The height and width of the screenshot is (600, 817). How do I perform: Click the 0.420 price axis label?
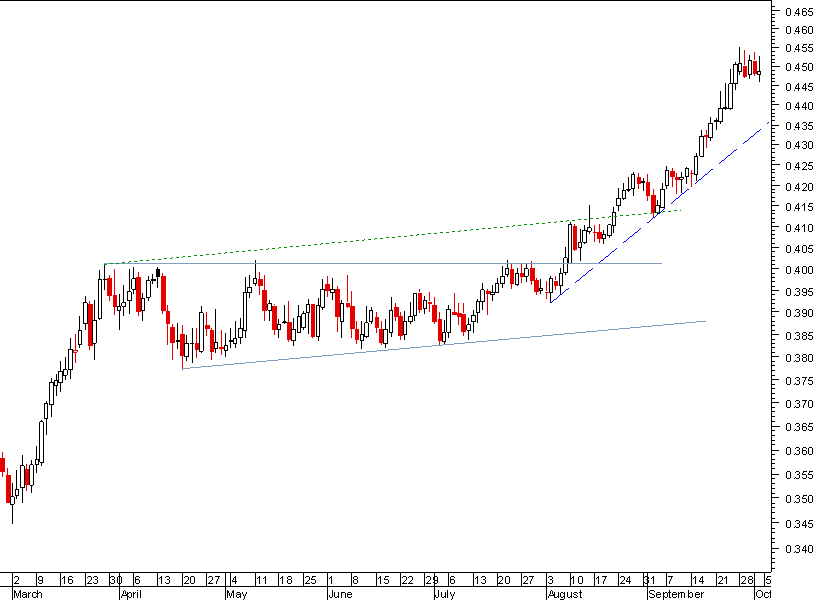799,186
